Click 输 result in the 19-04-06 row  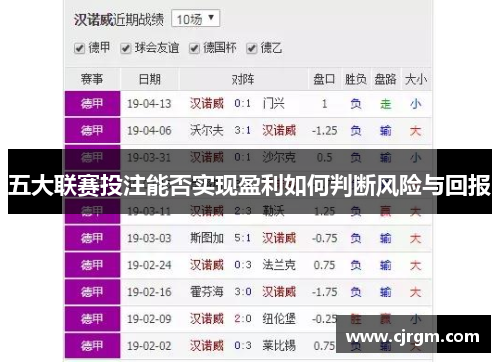[386, 131]
